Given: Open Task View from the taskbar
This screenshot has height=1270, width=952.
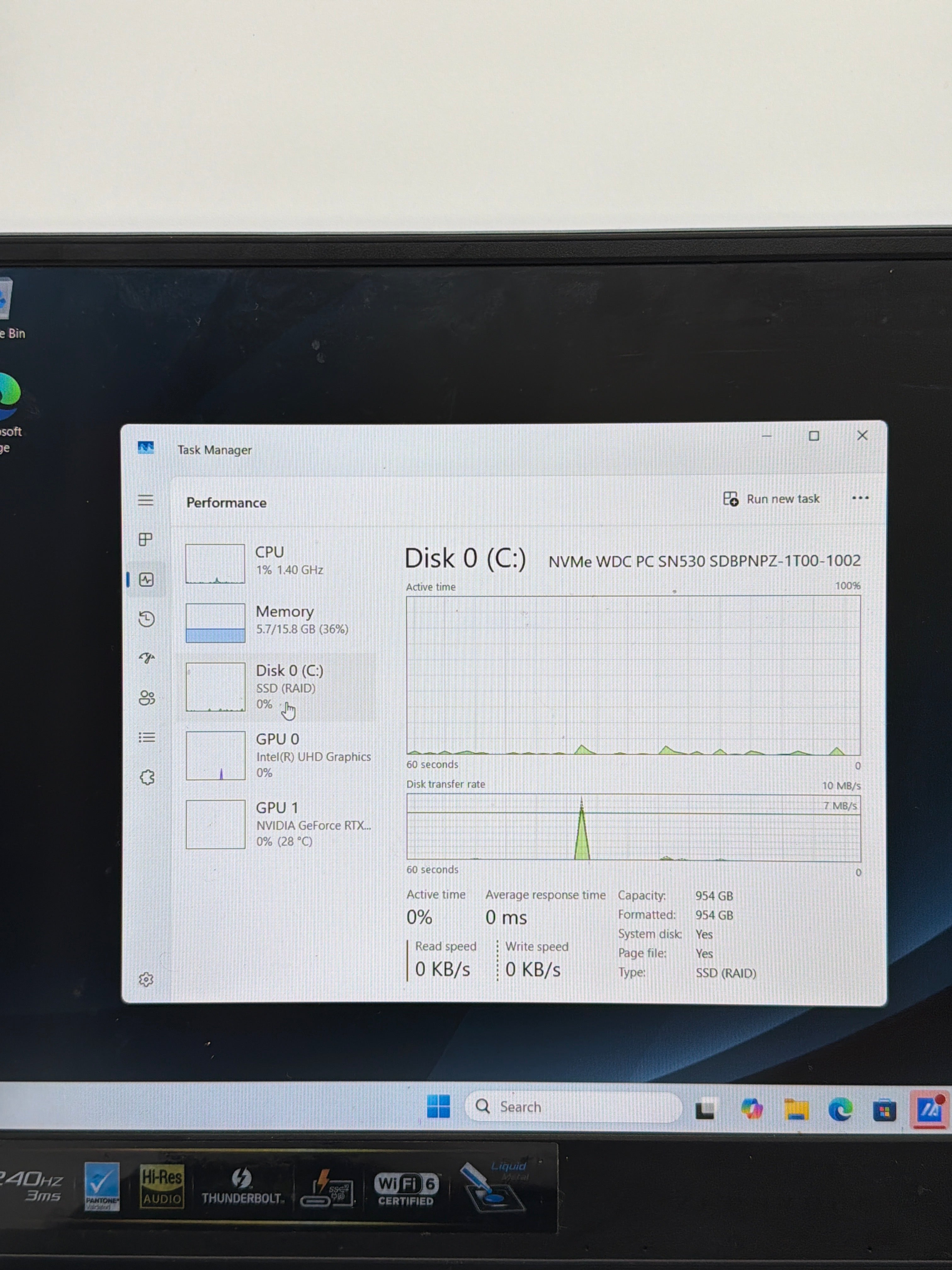Looking at the screenshot, I should (x=705, y=1109).
